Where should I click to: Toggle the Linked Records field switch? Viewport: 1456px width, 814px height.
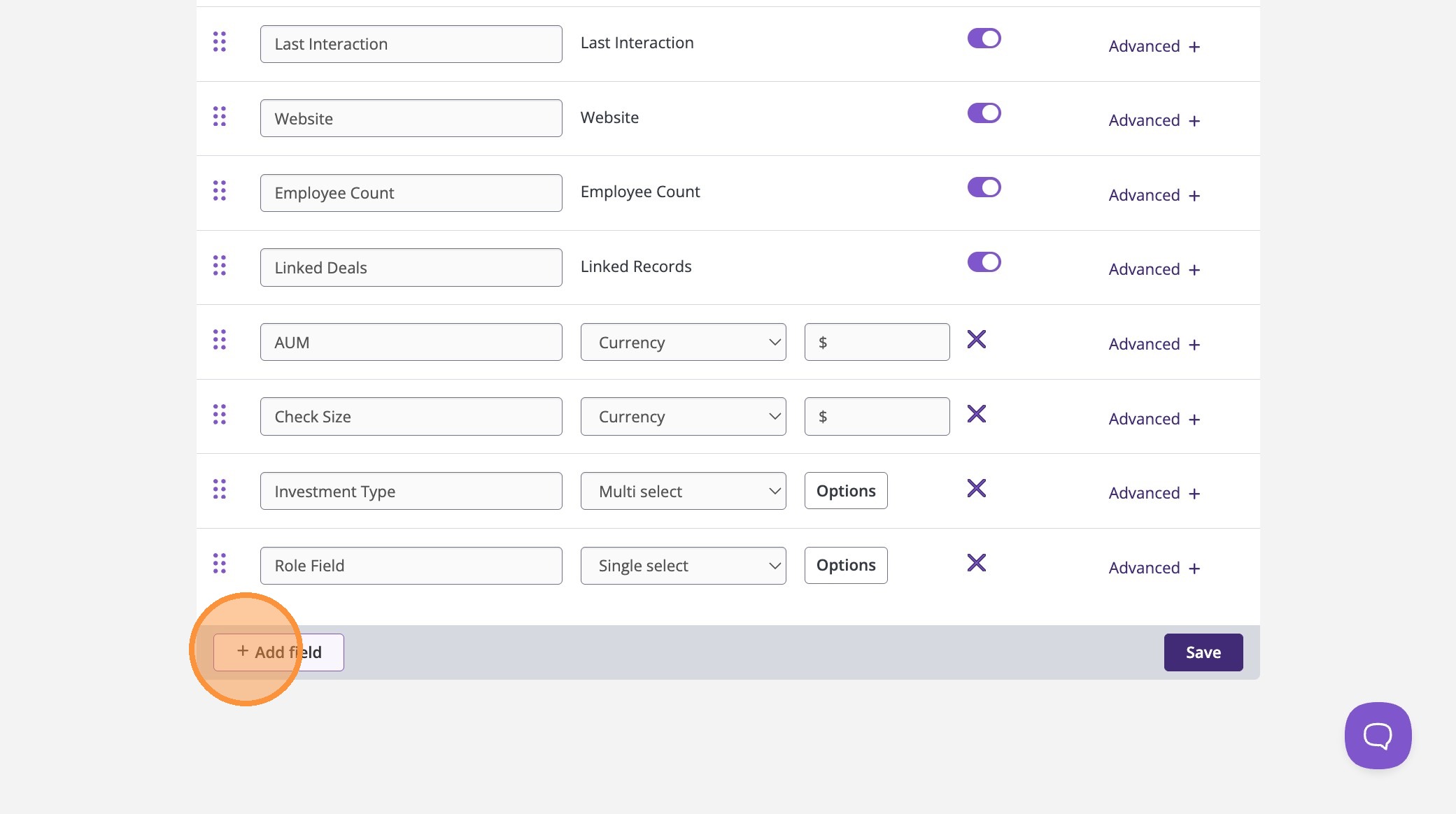click(984, 262)
